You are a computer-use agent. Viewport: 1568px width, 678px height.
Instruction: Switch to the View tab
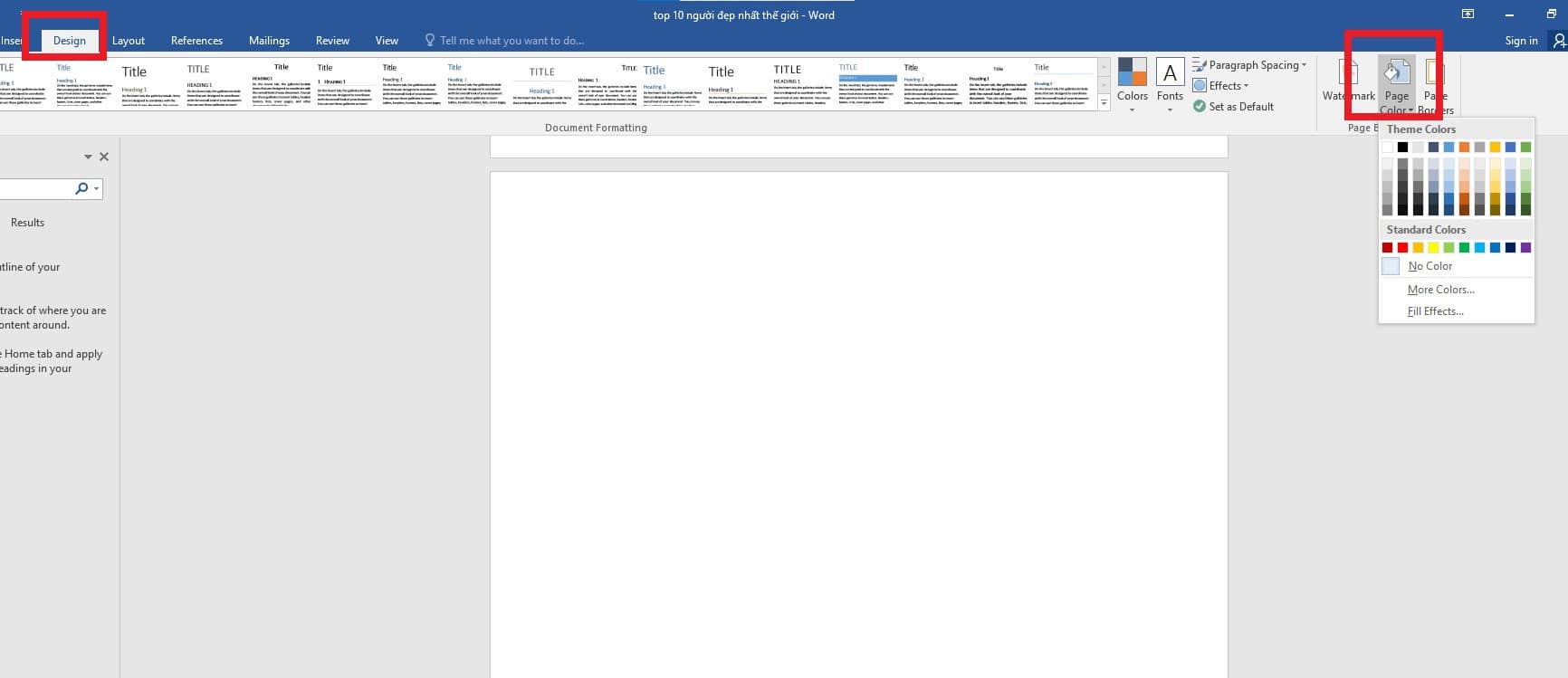pyautogui.click(x=387, y=41)
